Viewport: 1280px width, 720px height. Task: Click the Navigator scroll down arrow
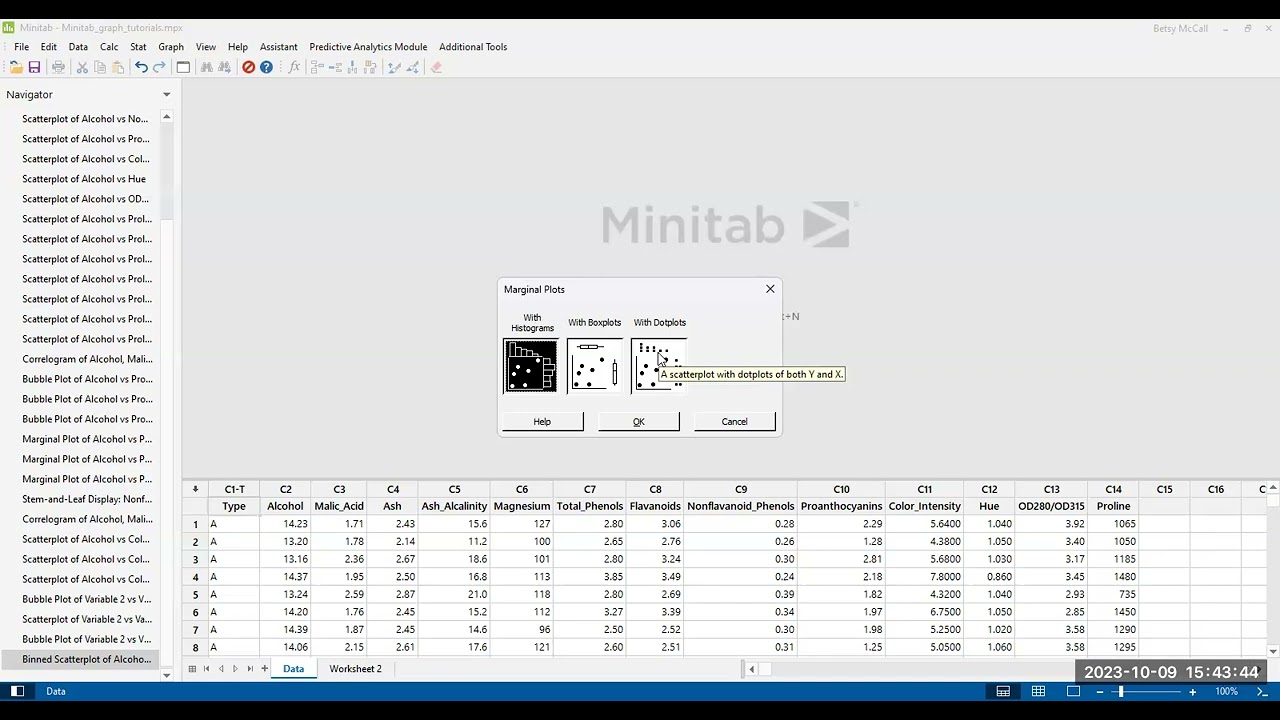pos(166,675)
